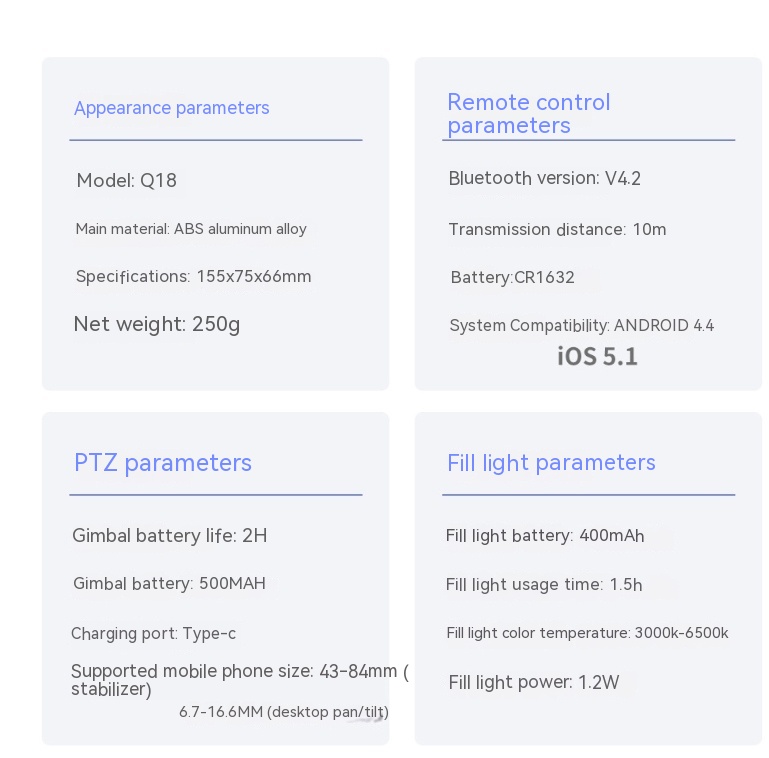Image resolution: width=769 pixels, height=758 pixels.
Task: Click the Fill light color temperature line
Action: pos(587,633)
